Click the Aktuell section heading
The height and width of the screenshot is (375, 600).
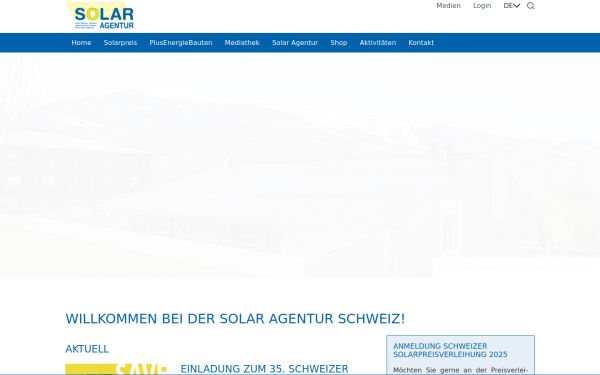(87, 349)
